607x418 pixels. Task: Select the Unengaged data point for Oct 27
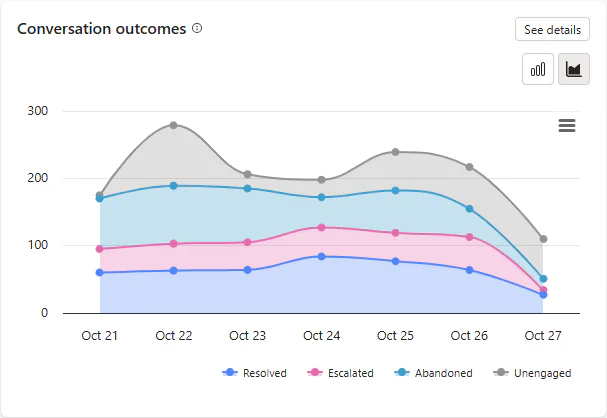[543, 239]
